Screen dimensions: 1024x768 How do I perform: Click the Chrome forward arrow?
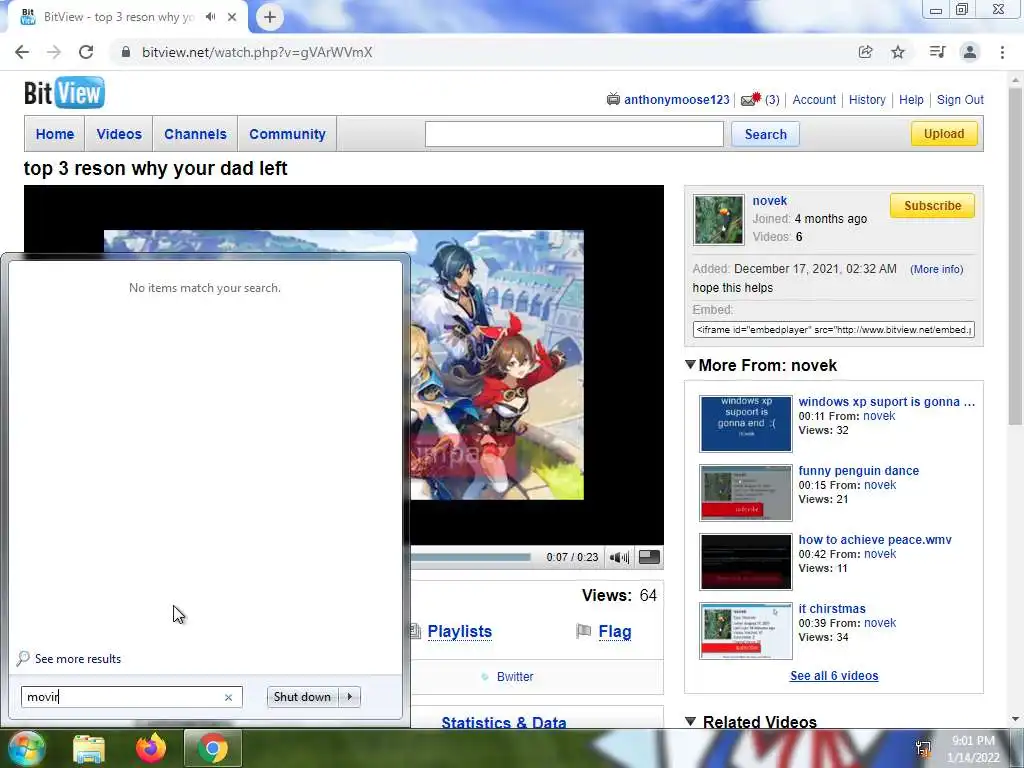click(x=54, y=52)
